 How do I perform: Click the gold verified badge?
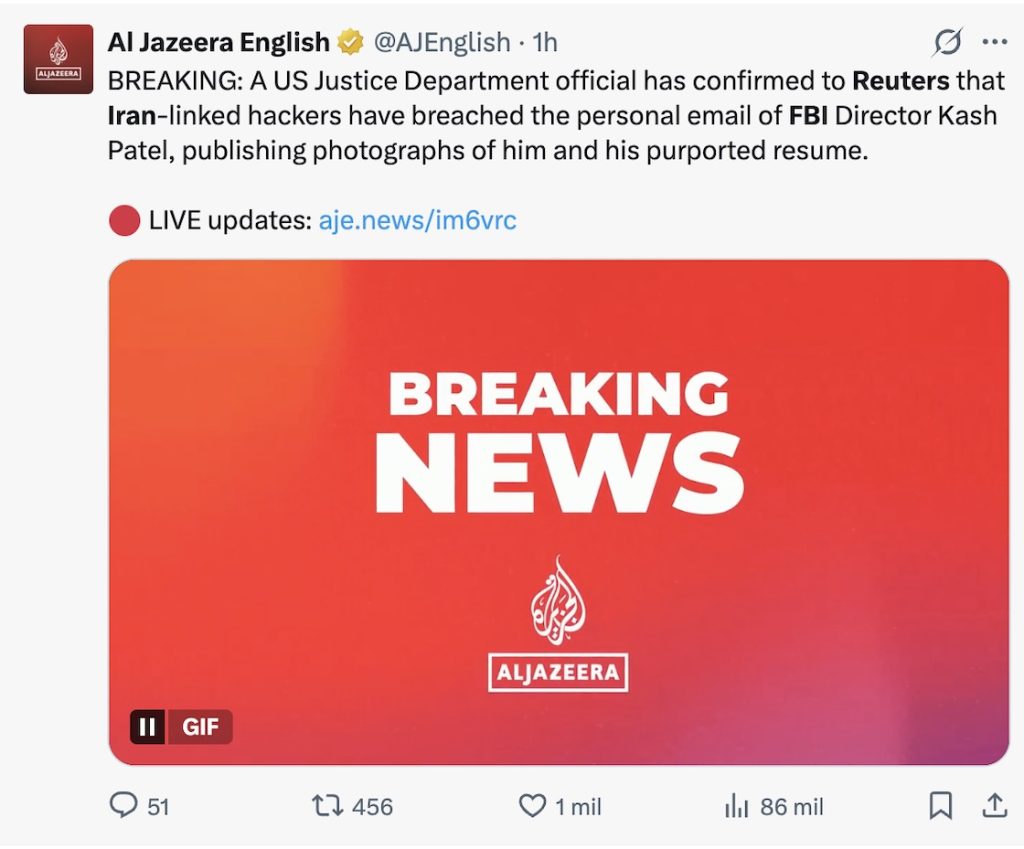tap(349, 42)
